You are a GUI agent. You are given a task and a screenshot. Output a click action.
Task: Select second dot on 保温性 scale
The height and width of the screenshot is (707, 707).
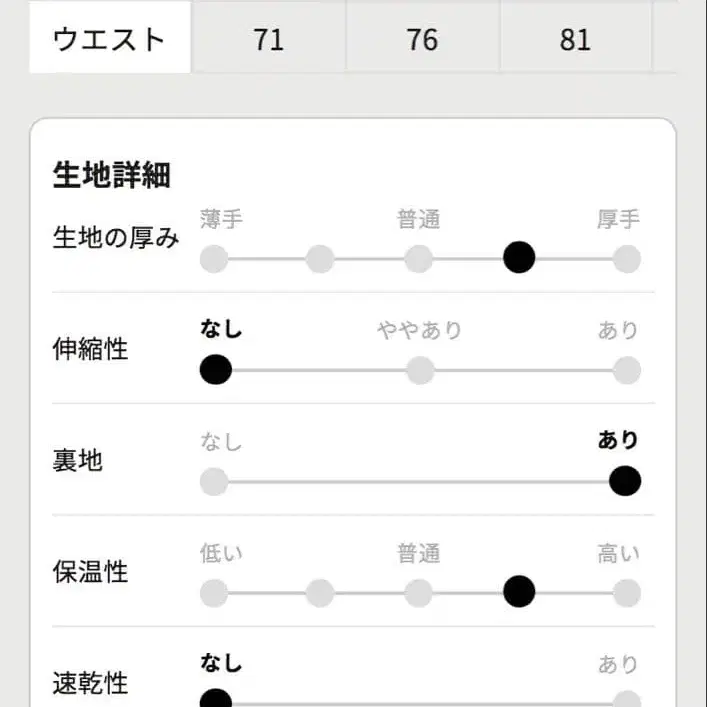click(319, 593)
